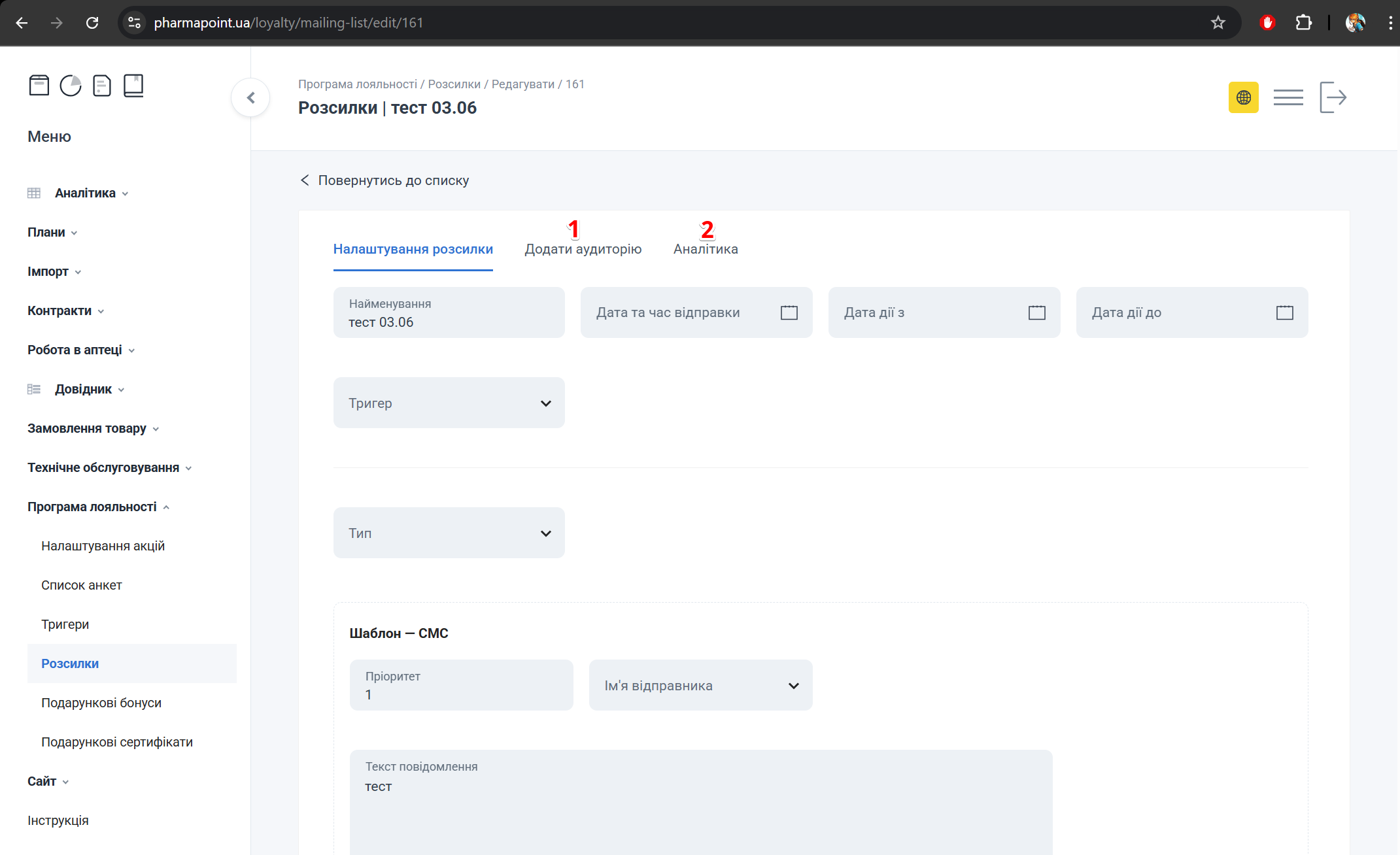Open the yellow globe language switcher
The height and width of the screenshot is (855, 1400).
(1244, 97)
